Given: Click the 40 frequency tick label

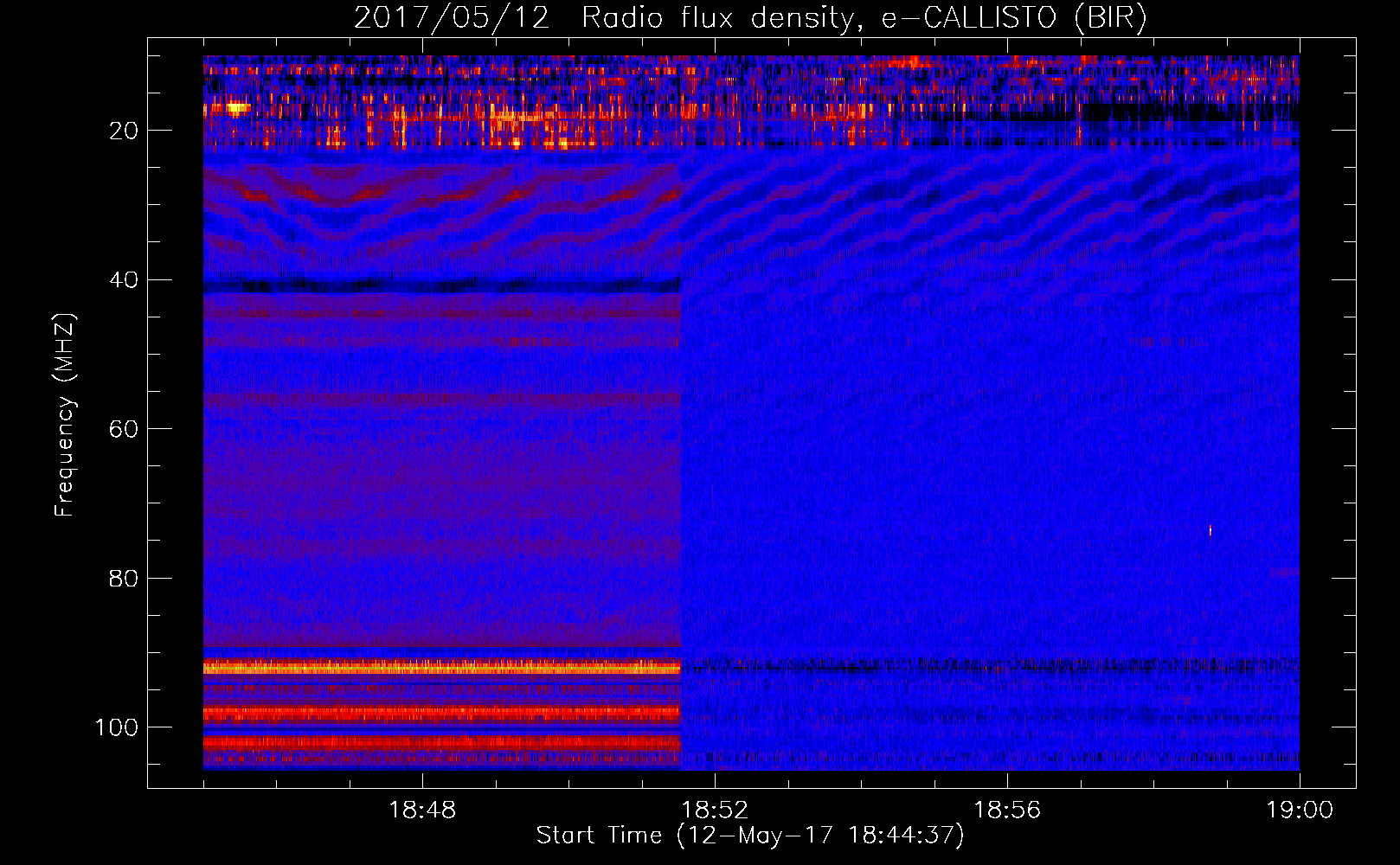Looking at the screenshot, I should click(x=124, y=280).
